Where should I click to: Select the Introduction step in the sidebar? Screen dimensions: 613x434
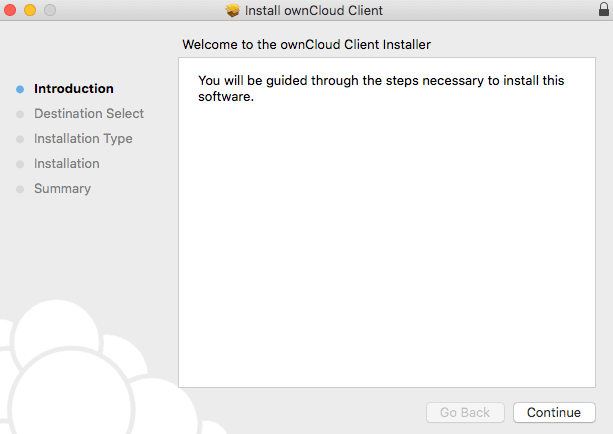point(73,88)
